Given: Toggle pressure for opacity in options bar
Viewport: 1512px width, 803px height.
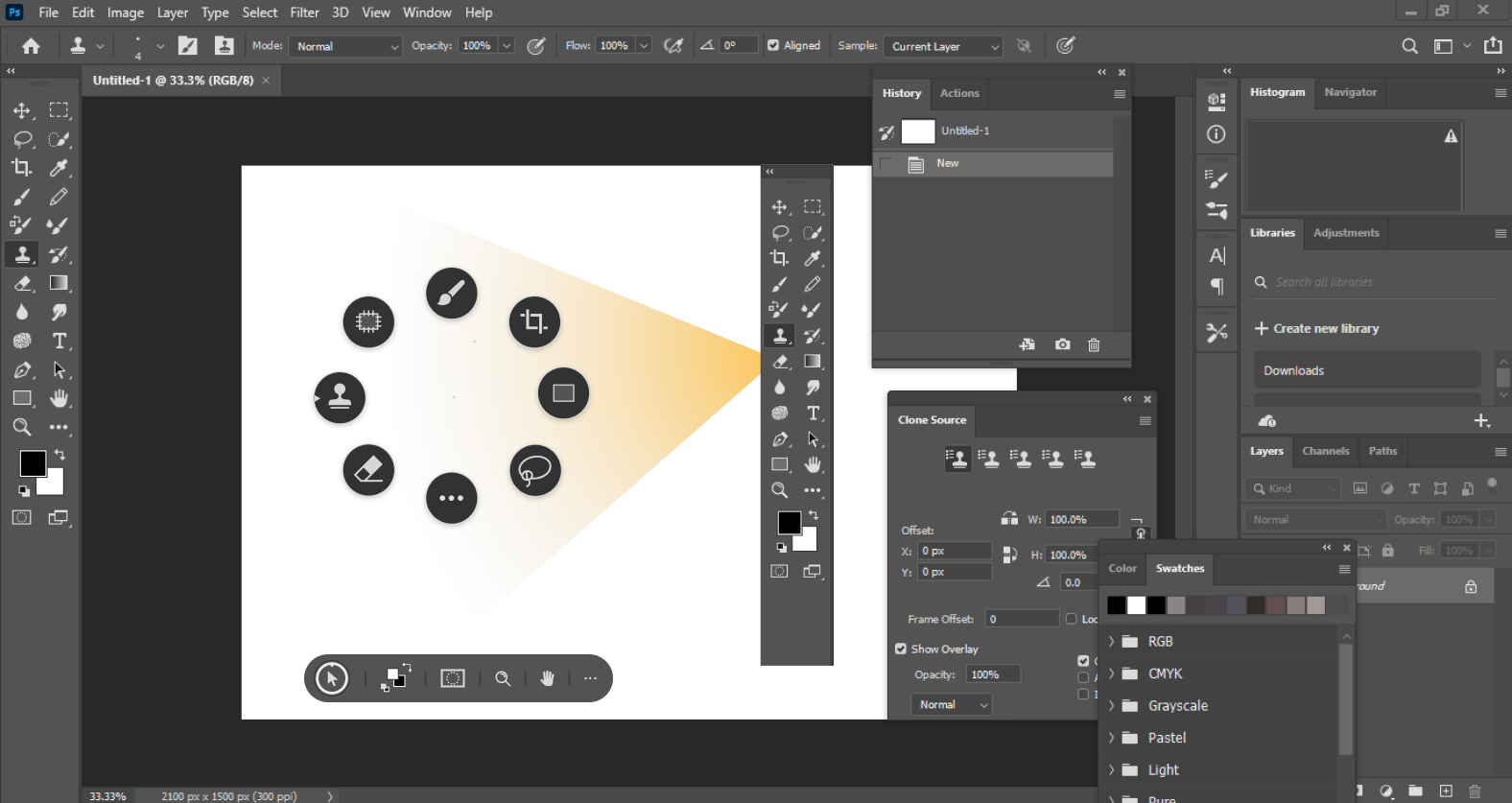Looking at the screenshot, I should [x=536, y=46].
